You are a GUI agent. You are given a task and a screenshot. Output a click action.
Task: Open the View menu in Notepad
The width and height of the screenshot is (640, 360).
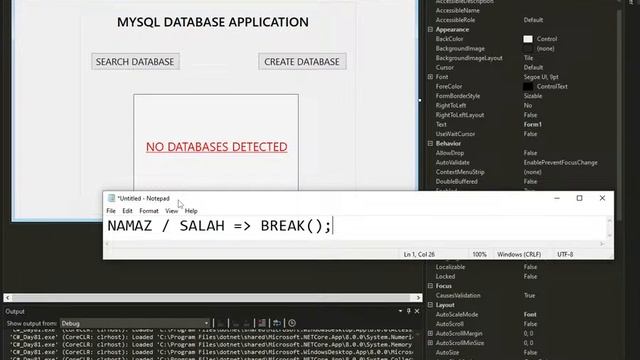[171, 211]
